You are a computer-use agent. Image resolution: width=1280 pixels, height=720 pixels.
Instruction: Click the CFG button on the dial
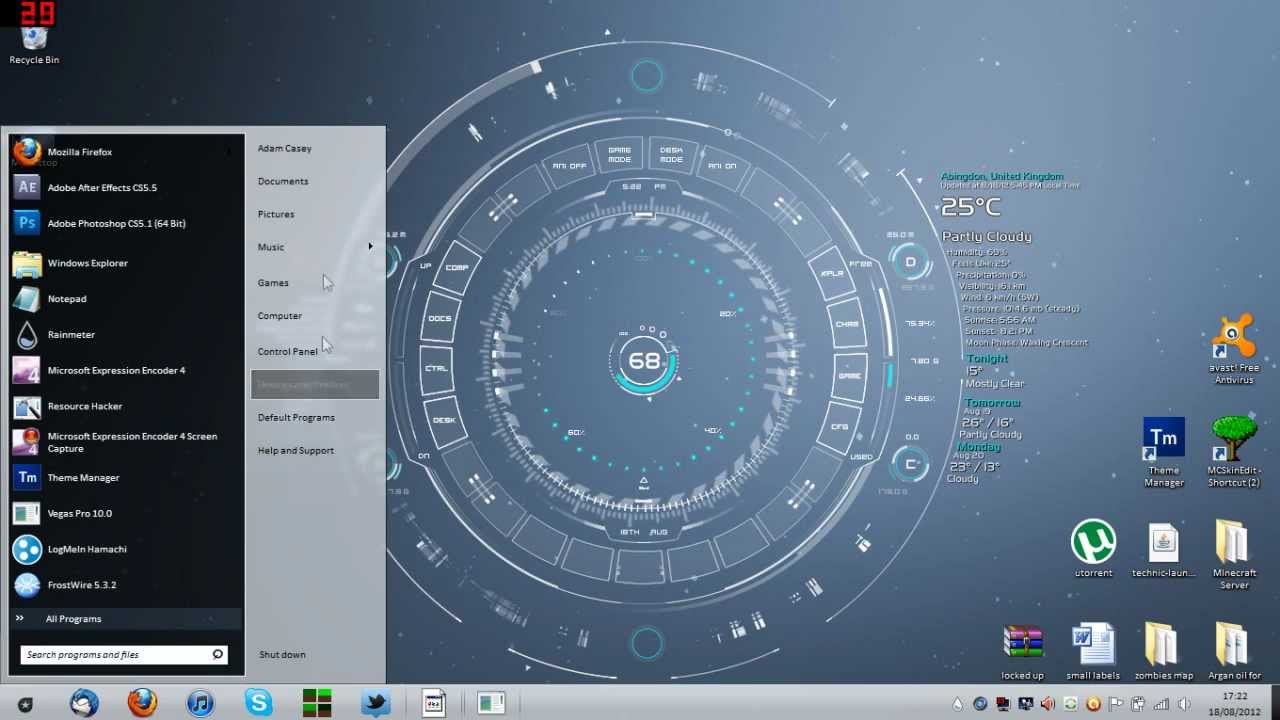pyautogui.click(x=839, y=427)
